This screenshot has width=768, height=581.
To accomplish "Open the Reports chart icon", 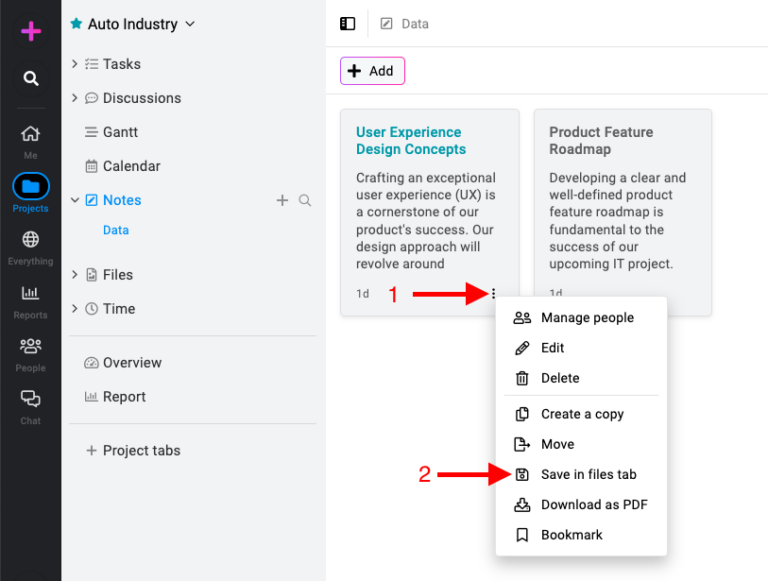I will click(x=31, y=294).
